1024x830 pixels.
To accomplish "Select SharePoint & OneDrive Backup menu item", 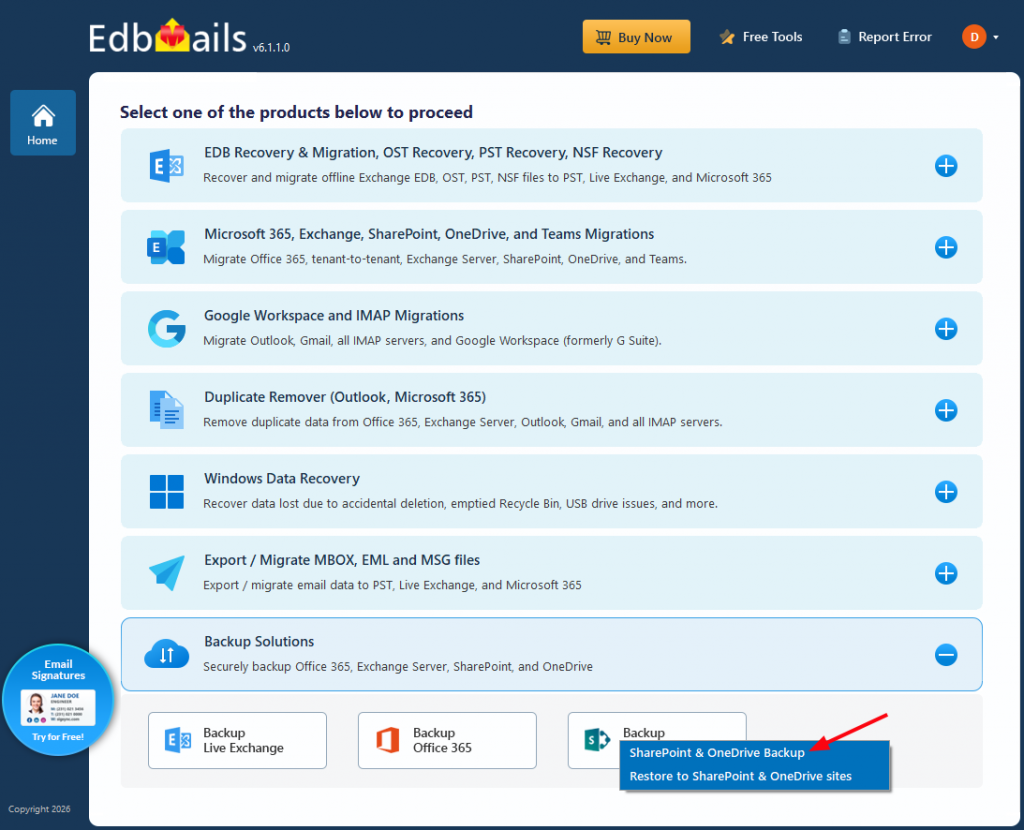I will (x=716, y=753).
